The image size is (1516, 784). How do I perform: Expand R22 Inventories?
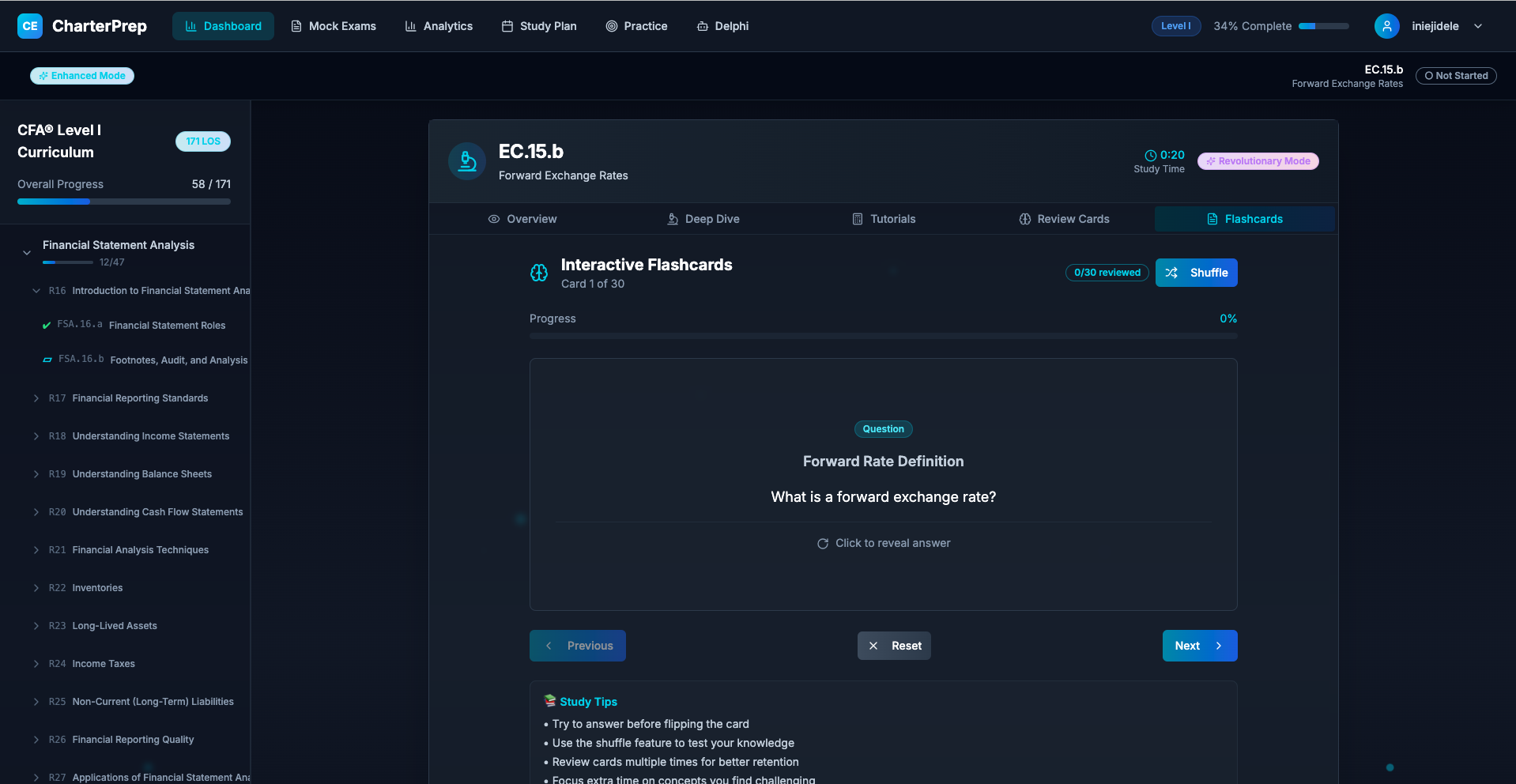(x=36, y=588)
